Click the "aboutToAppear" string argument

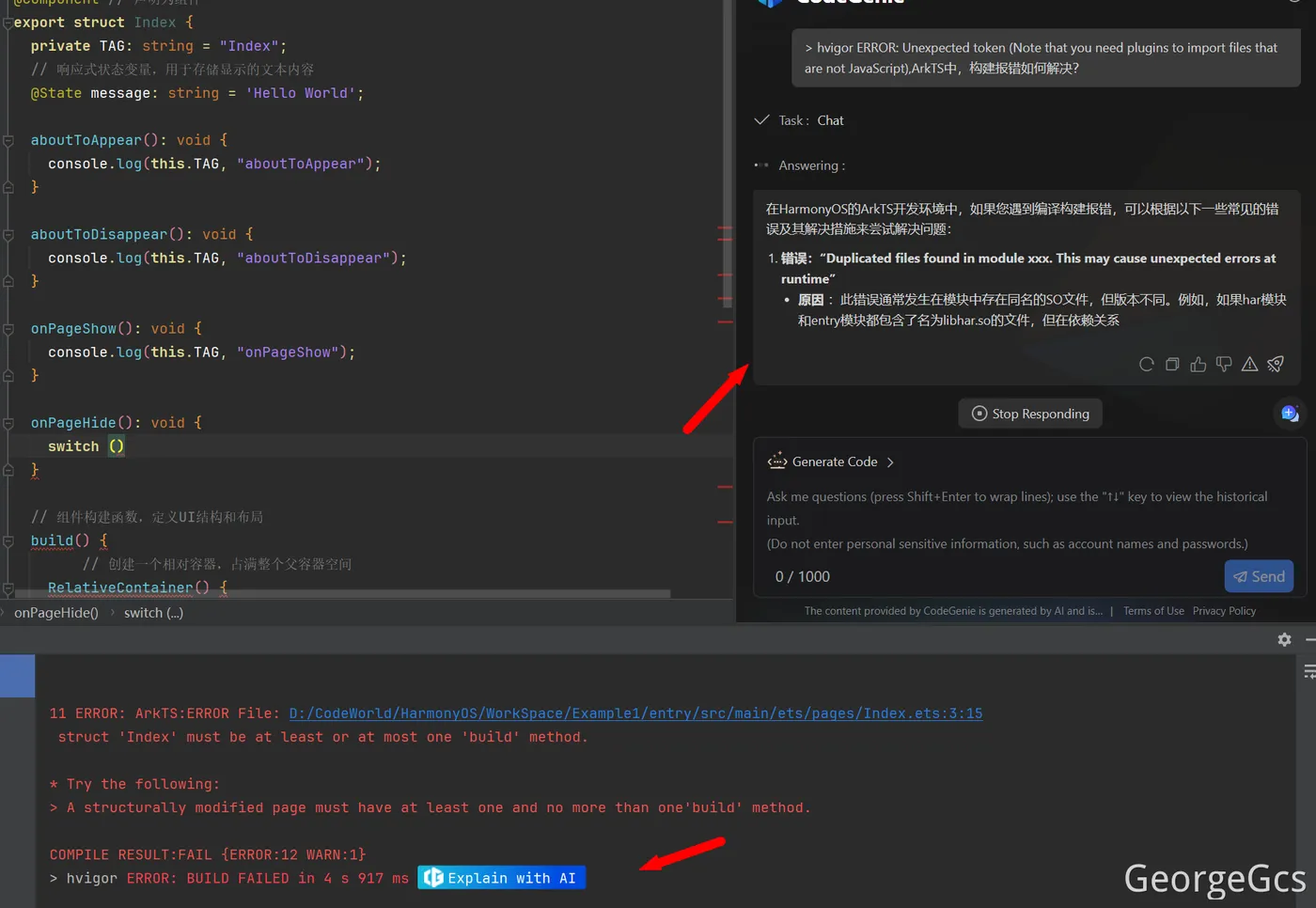pos(301,164)
